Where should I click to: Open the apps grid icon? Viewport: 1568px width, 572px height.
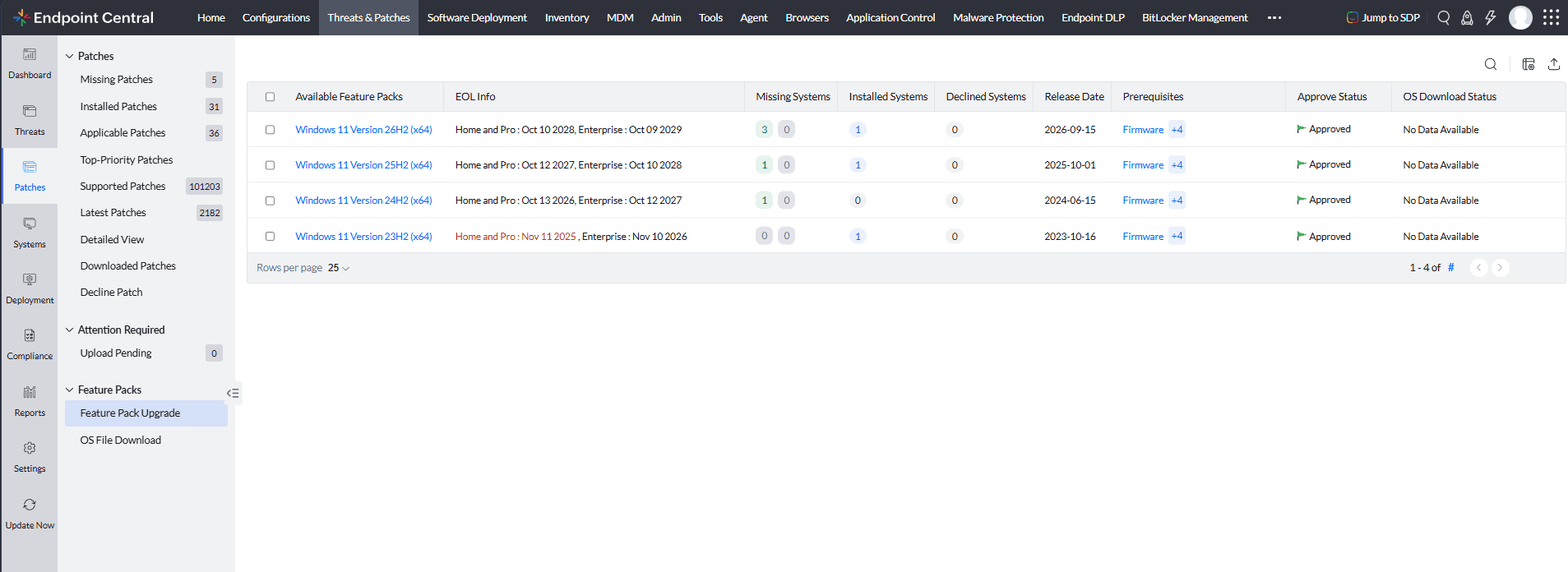pyautogui.click(x=1551, y=17)
